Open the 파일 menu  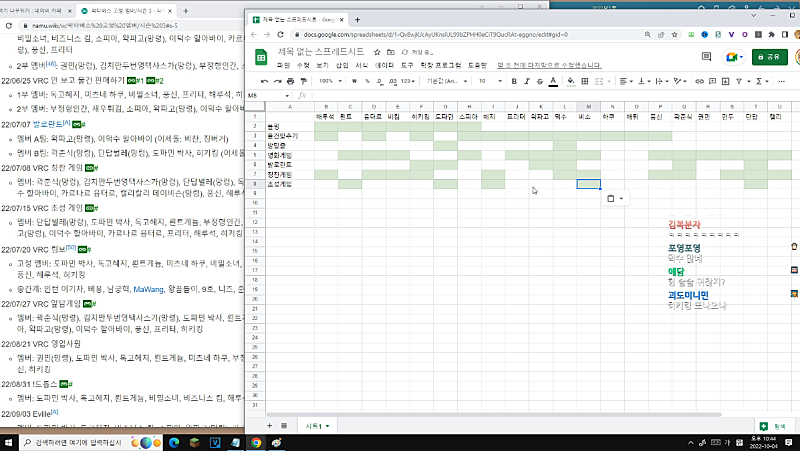[283, 65]
